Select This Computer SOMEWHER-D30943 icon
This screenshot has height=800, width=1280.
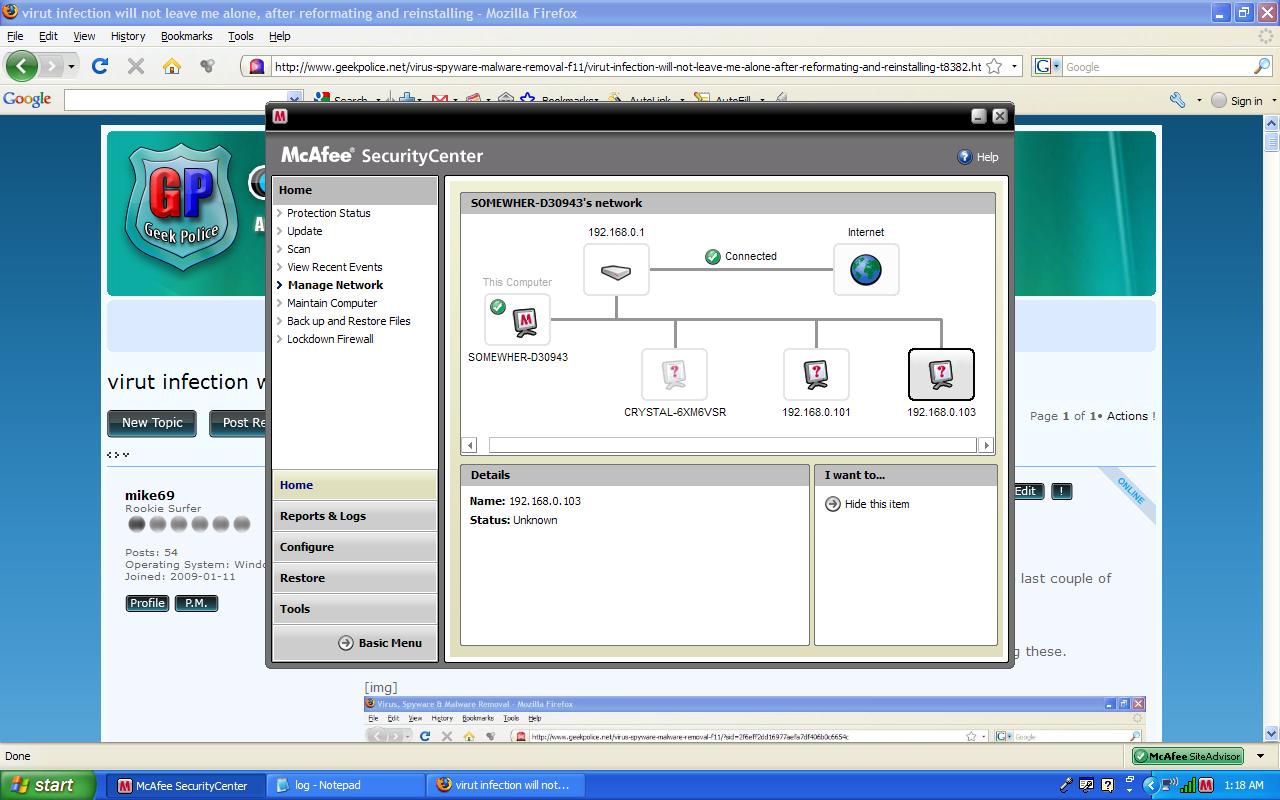pyautogui.click(x=517, y=319)
